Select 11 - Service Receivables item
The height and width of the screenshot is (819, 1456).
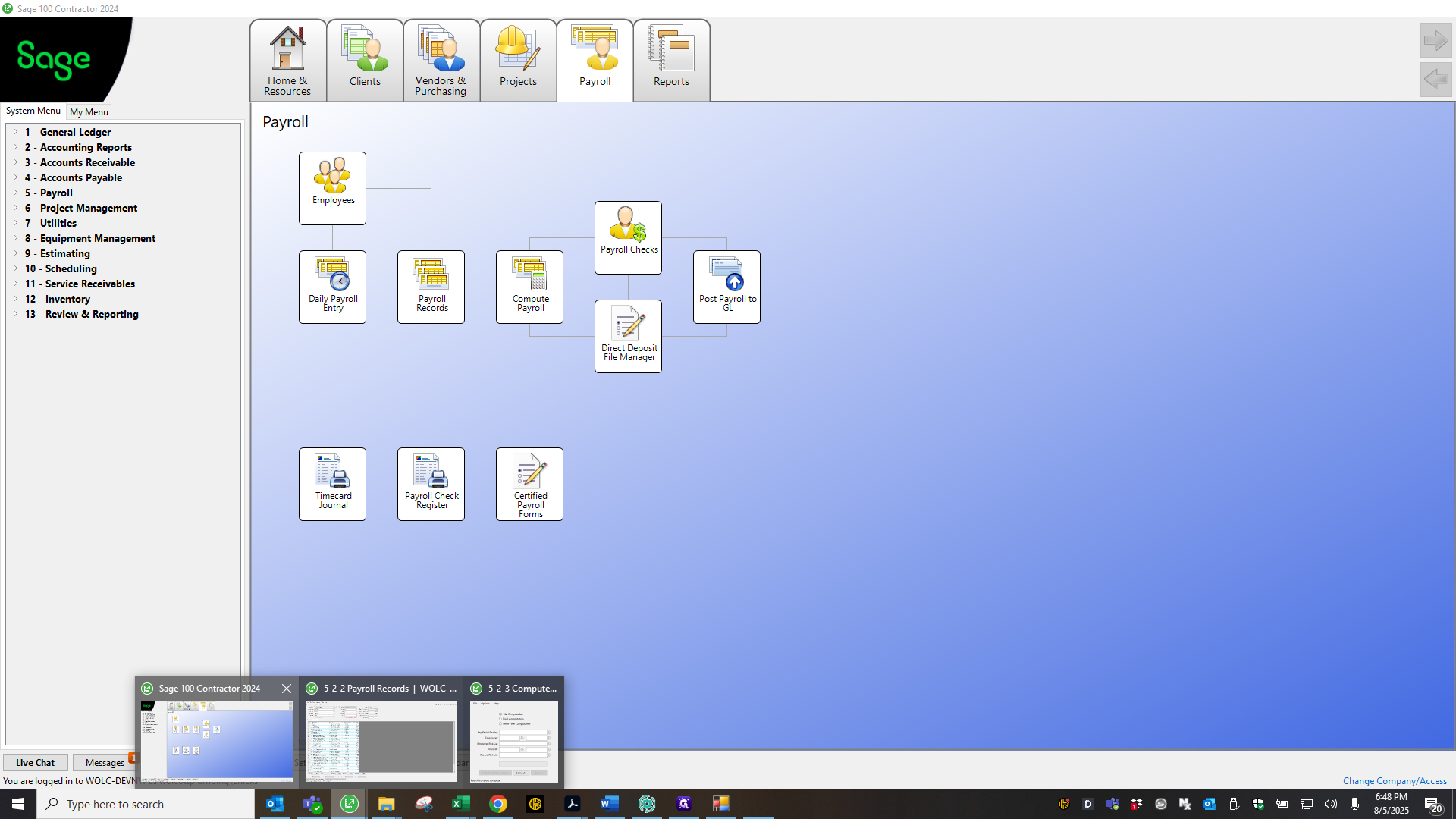80,284
